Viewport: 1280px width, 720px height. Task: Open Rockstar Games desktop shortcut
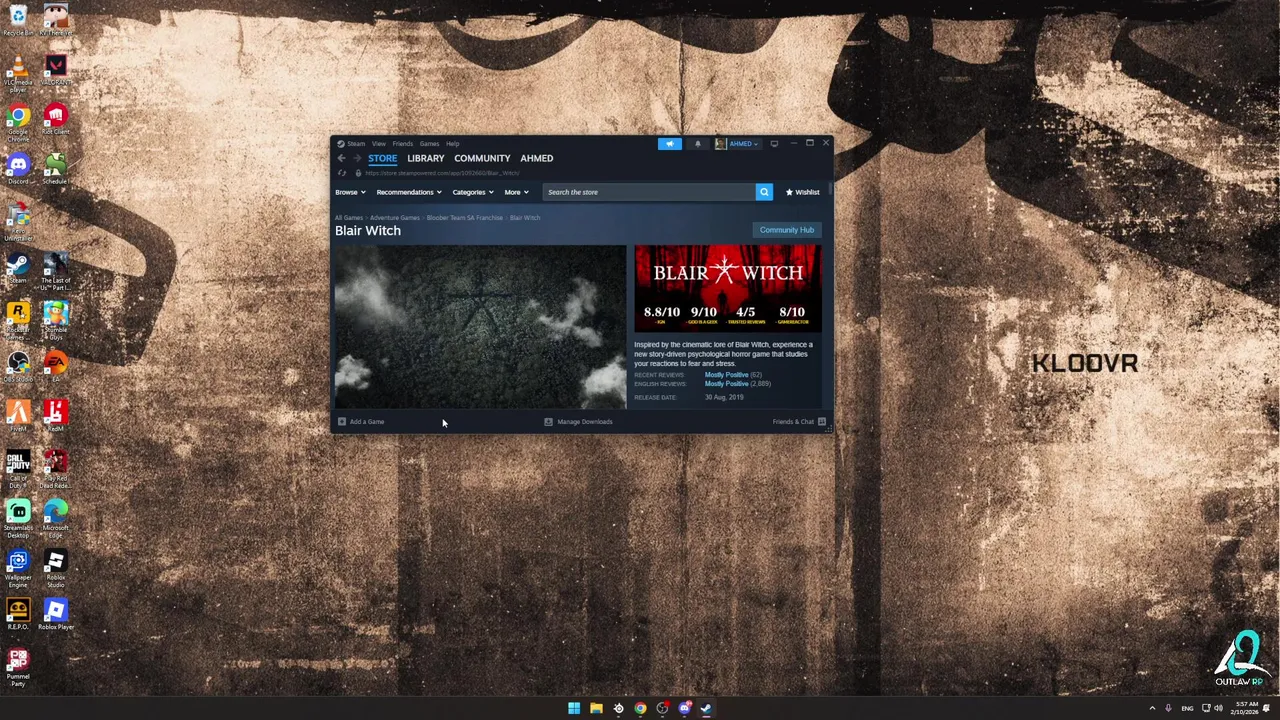coord(18,321)
